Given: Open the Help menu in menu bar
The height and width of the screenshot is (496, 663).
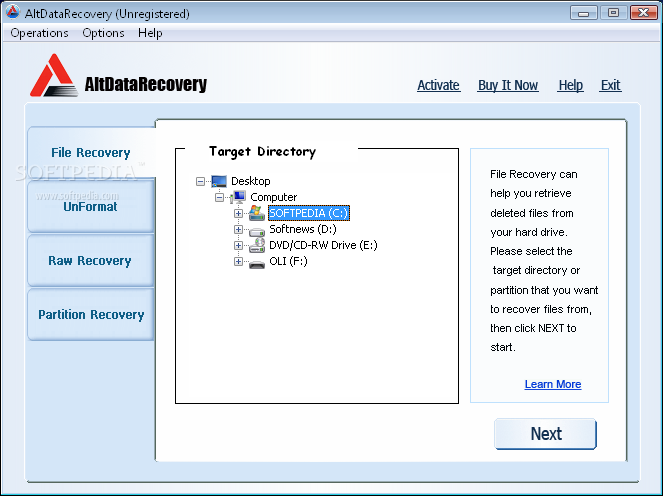Looking at the screenshot, I should tap(150, 33).
